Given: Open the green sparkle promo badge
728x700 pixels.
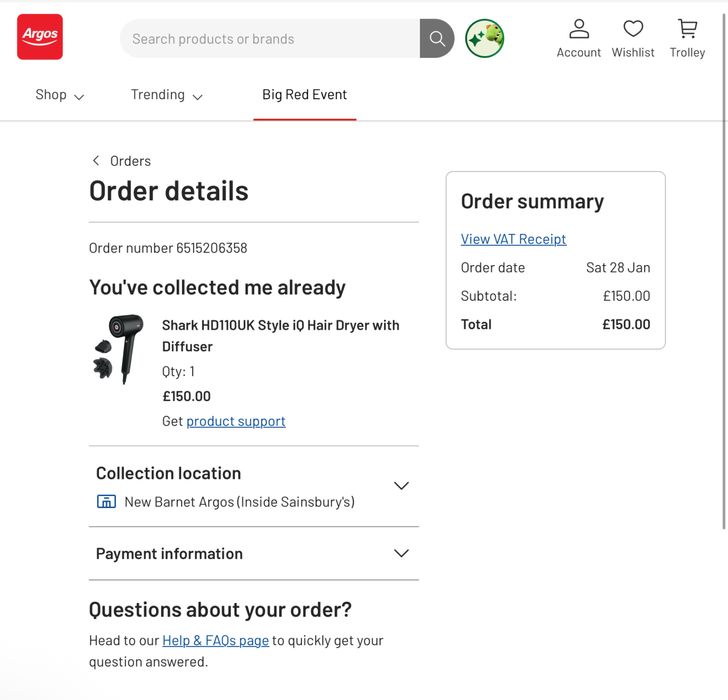Looking at the screenshot, I should coord(485,39).
